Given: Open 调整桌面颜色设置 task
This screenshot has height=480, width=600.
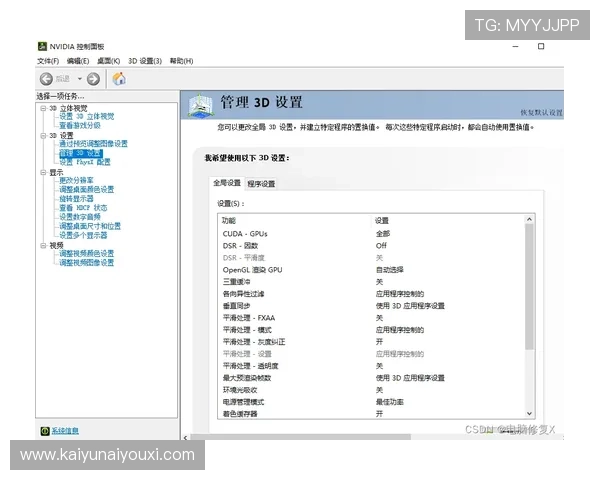Looking at the screenshot, I should [x=86, y=189].
